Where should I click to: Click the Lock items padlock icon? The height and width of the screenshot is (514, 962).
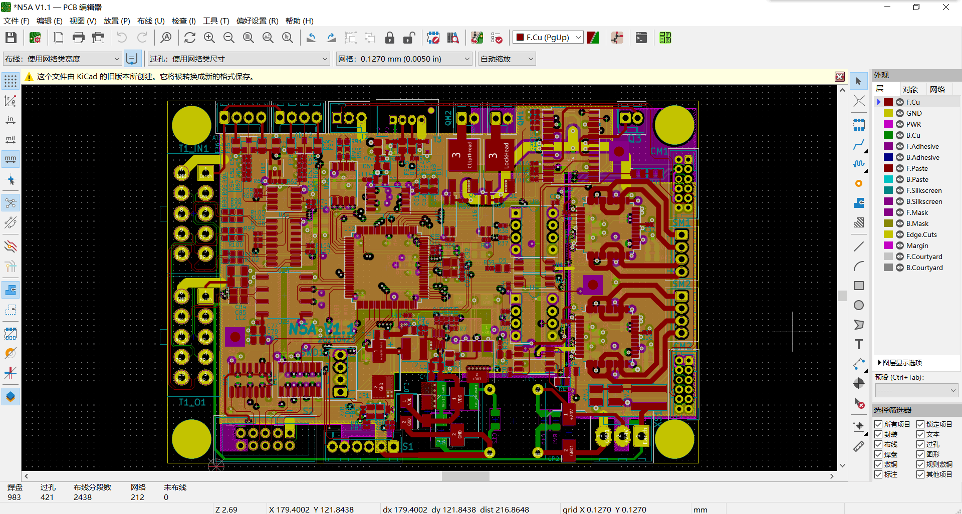coord(389,38)
